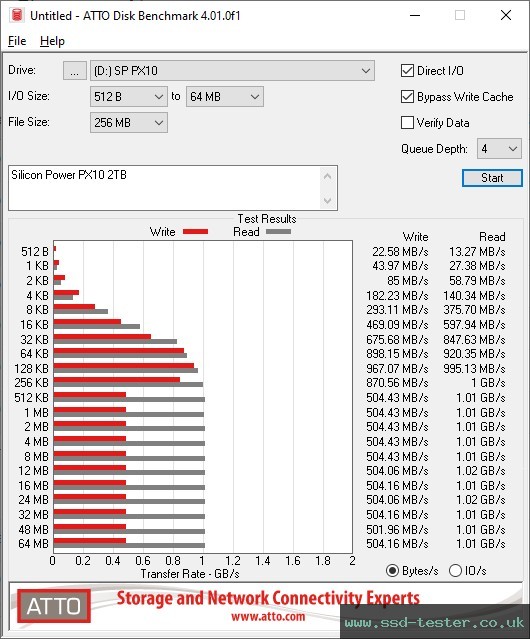
Task: Click the 1 KB read value 27.38 MB/s
Action: click(x=477, y=266)
